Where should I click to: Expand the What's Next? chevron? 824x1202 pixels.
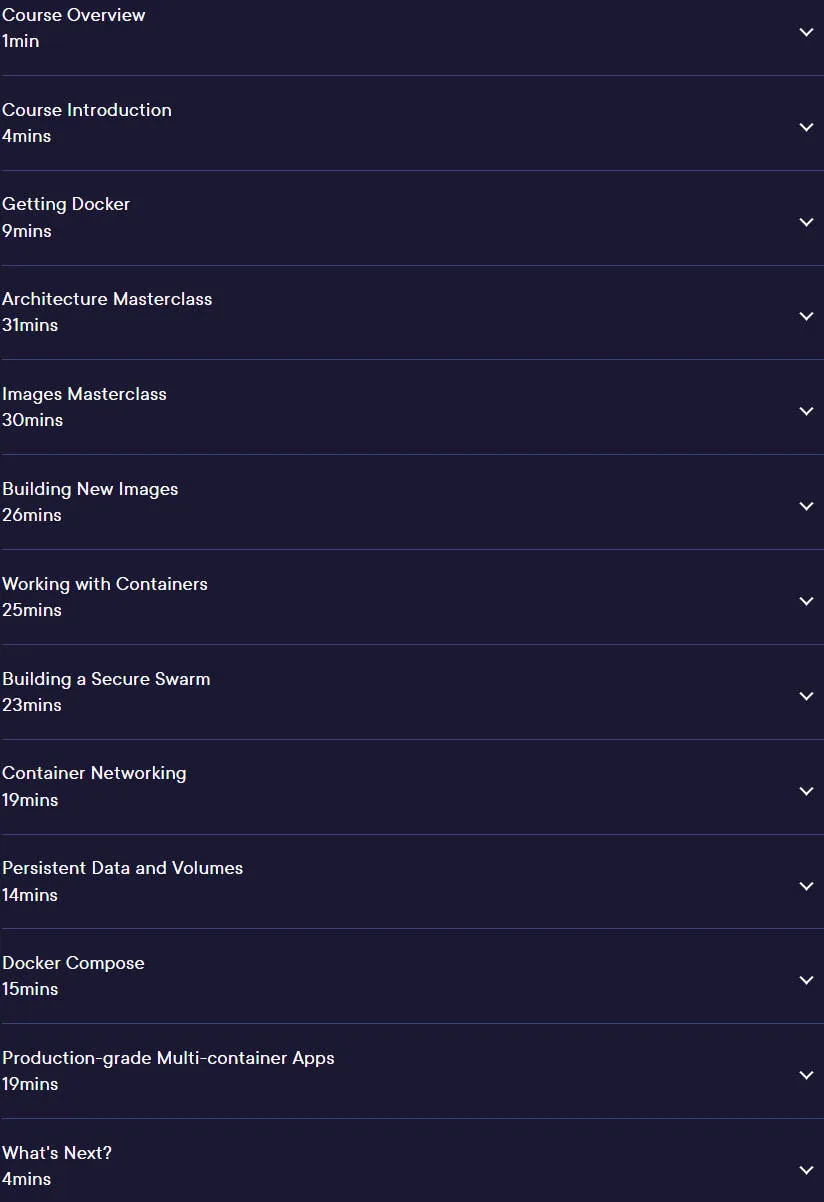coord(806,1170)
